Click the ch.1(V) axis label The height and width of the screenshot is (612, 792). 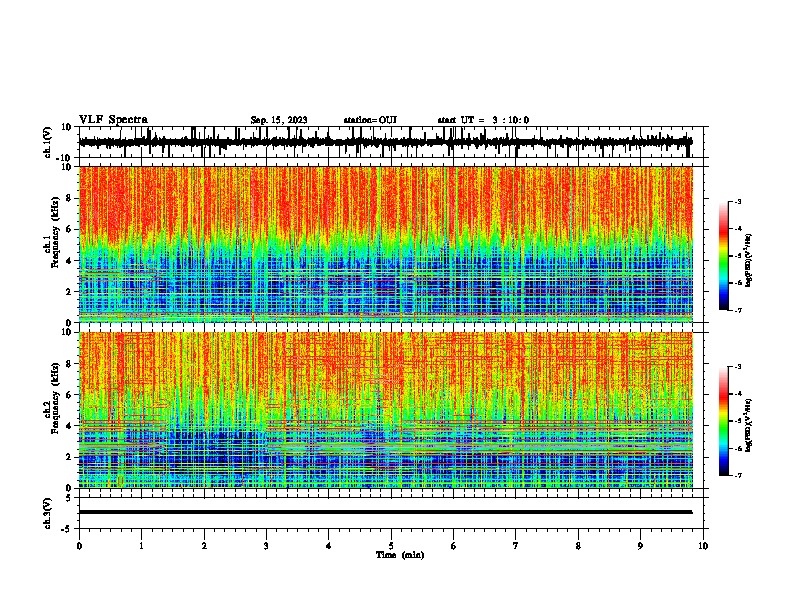pyautogui.click(x=47, y=142)
